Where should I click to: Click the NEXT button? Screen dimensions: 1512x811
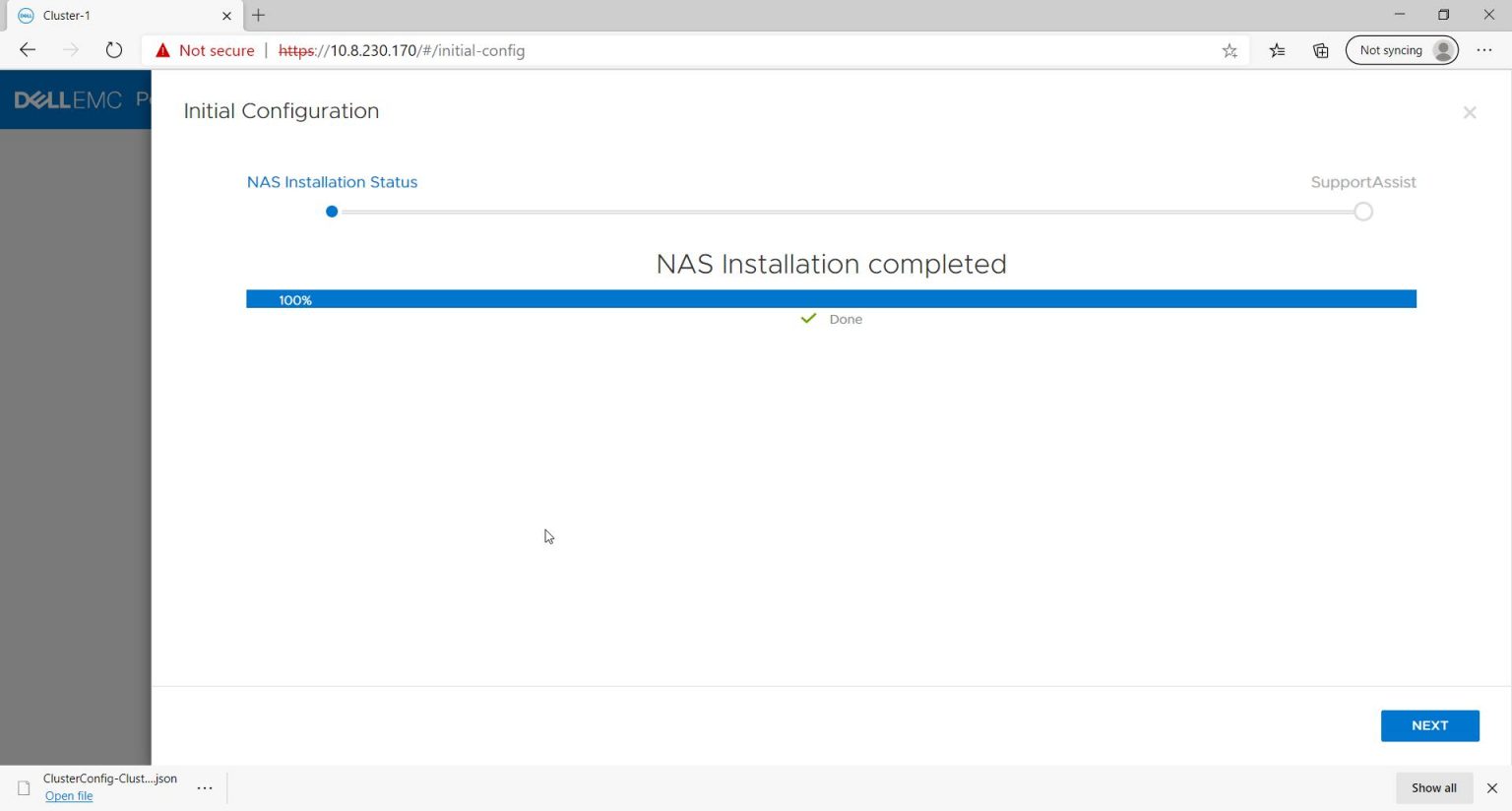point(1429,725)
